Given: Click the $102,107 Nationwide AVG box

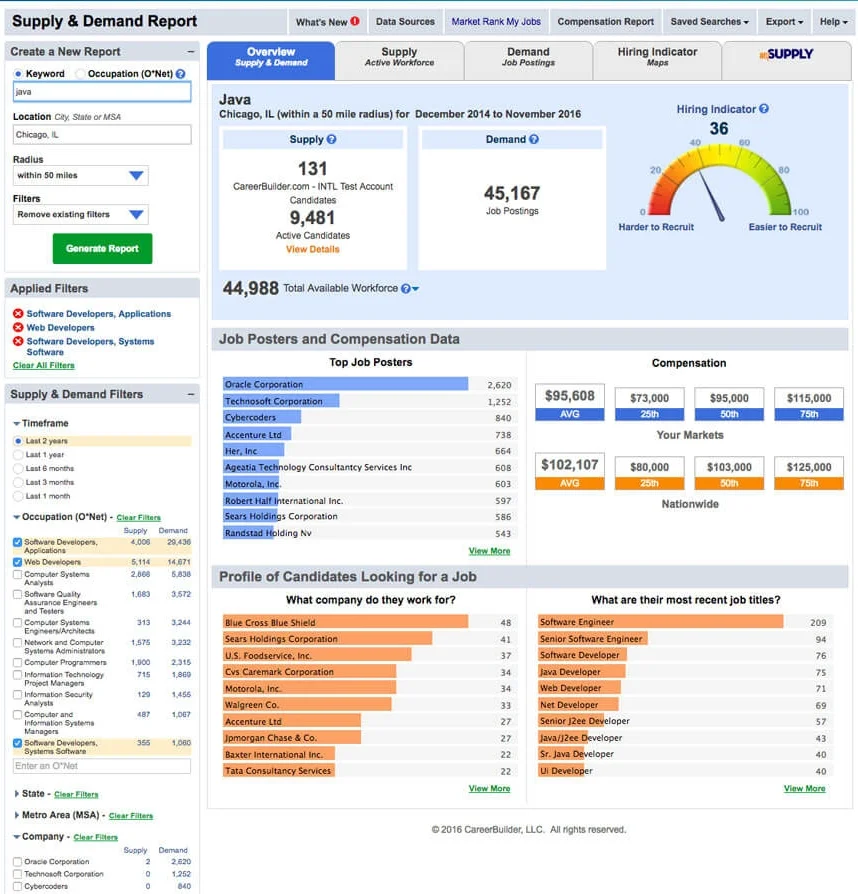Looking at the screenshot, I should tap(570, 472).
